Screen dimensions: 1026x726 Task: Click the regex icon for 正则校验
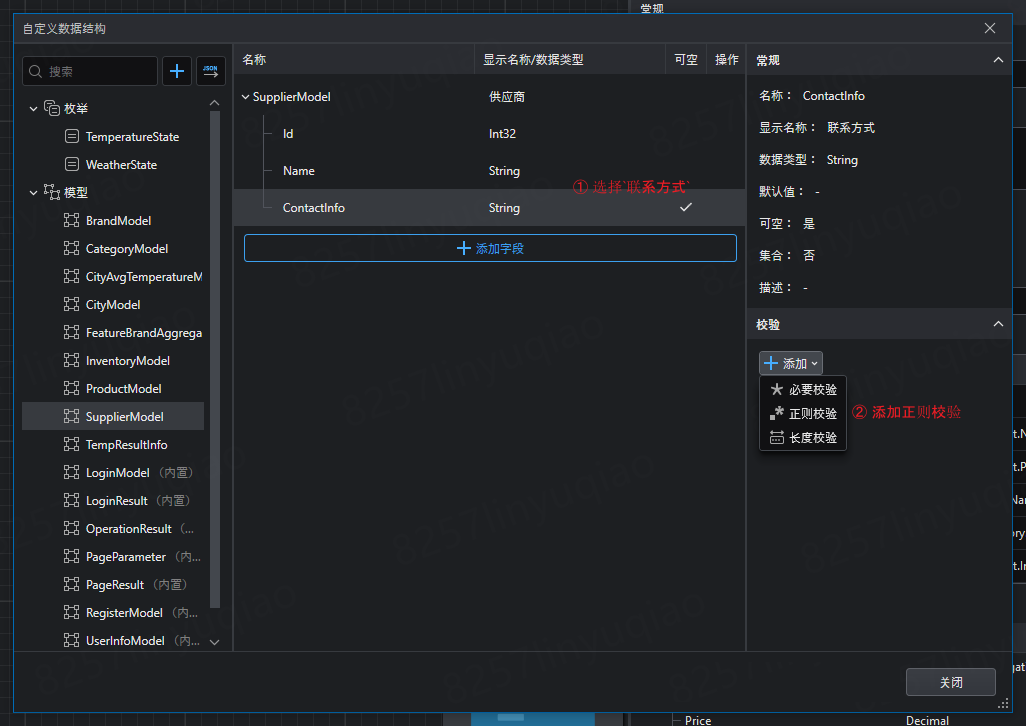coord(777,413)
